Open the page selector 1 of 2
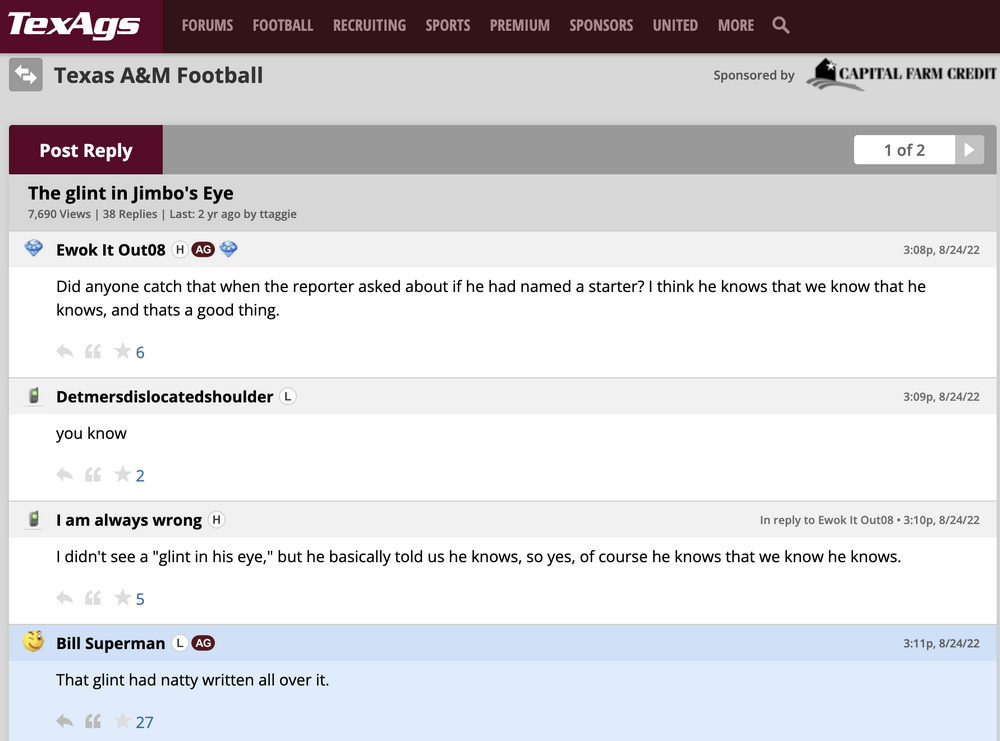 [x=904, y=150]
